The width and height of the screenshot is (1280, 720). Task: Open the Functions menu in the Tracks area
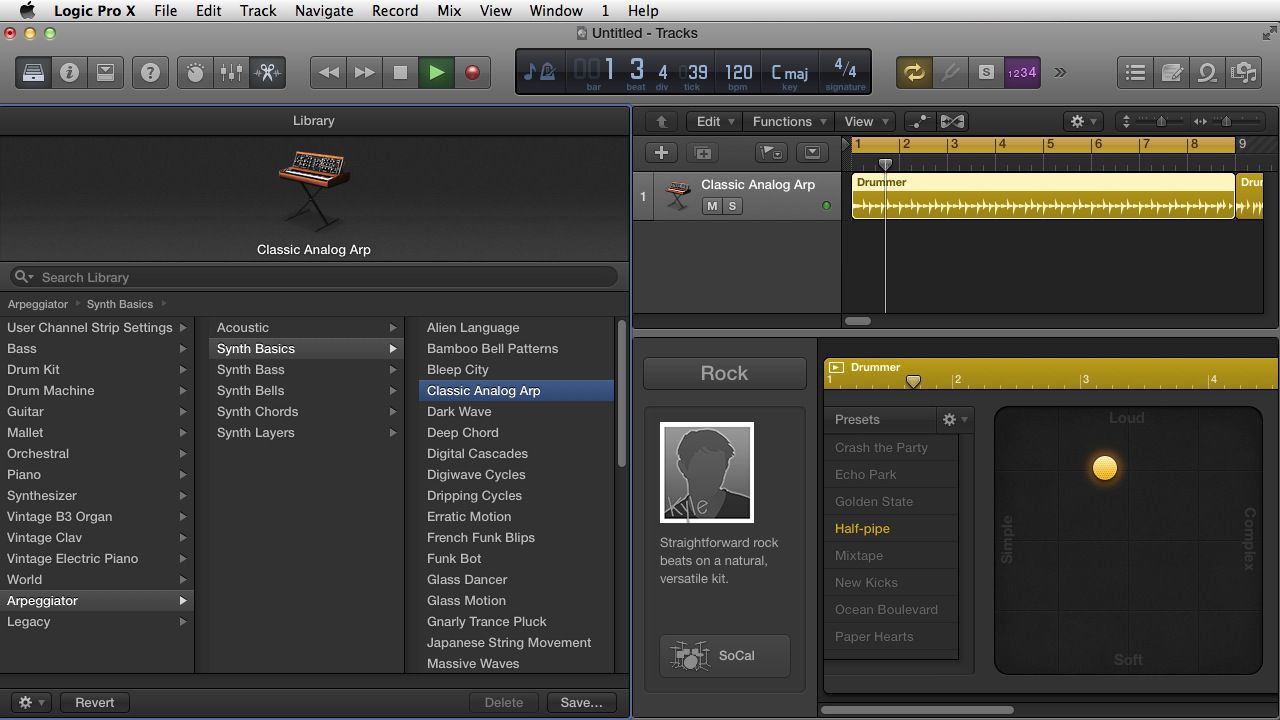[x=789, y=121]
